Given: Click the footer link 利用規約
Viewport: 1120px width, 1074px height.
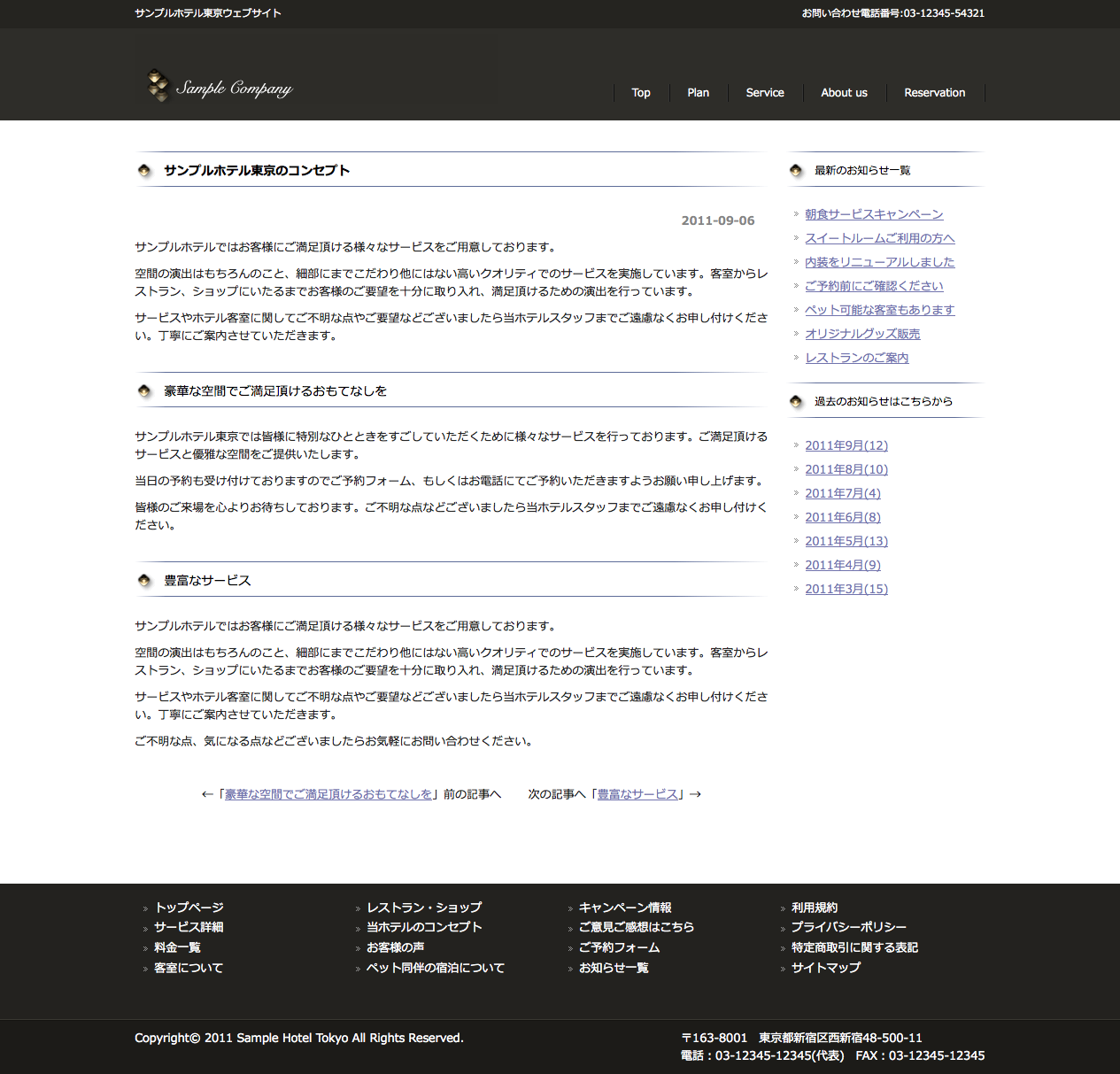Looking at the screenshot, I should (x=815, y=908).
